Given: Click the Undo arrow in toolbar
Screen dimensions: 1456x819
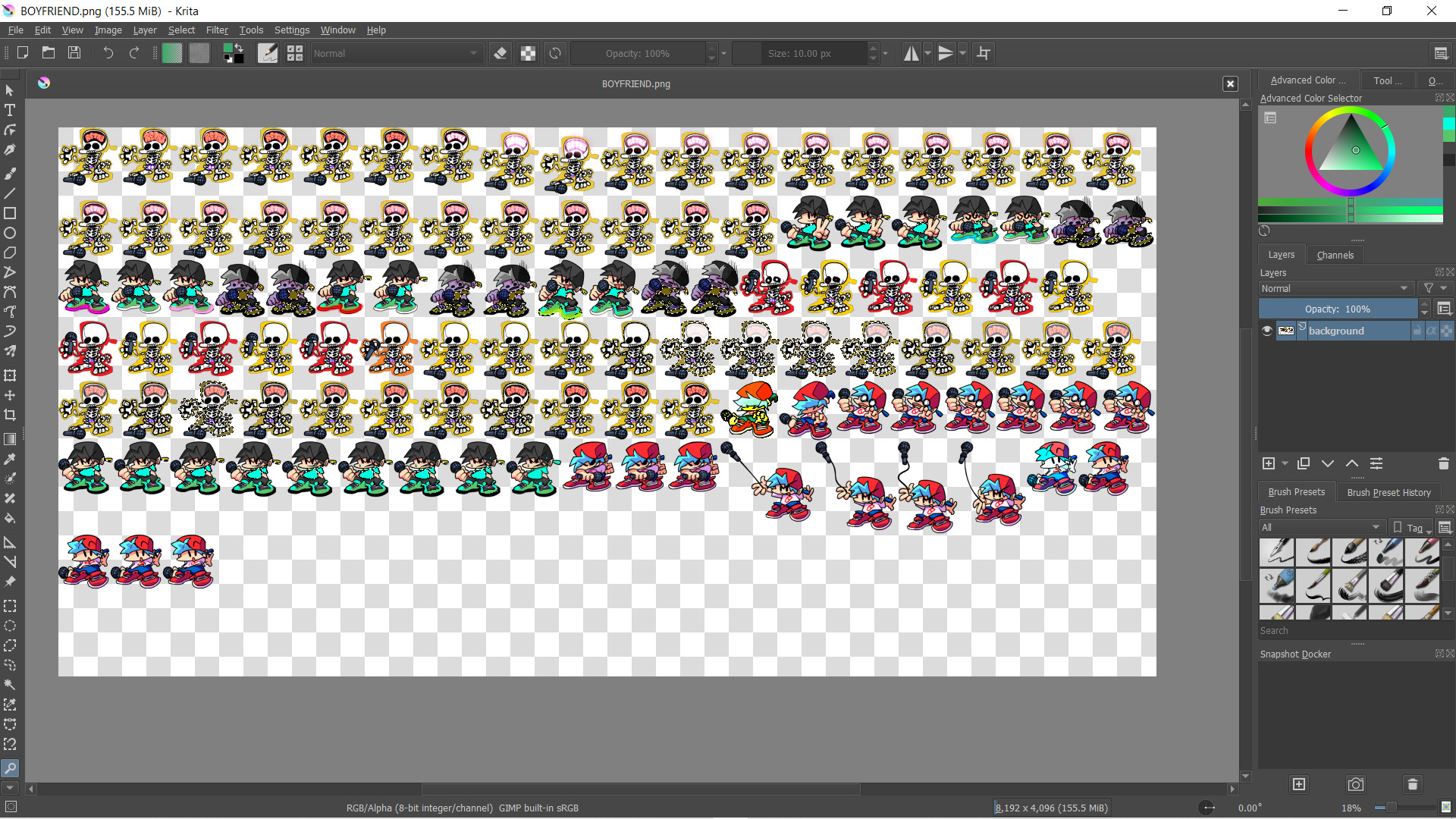Looking at the screenshot, I should 108,53.
